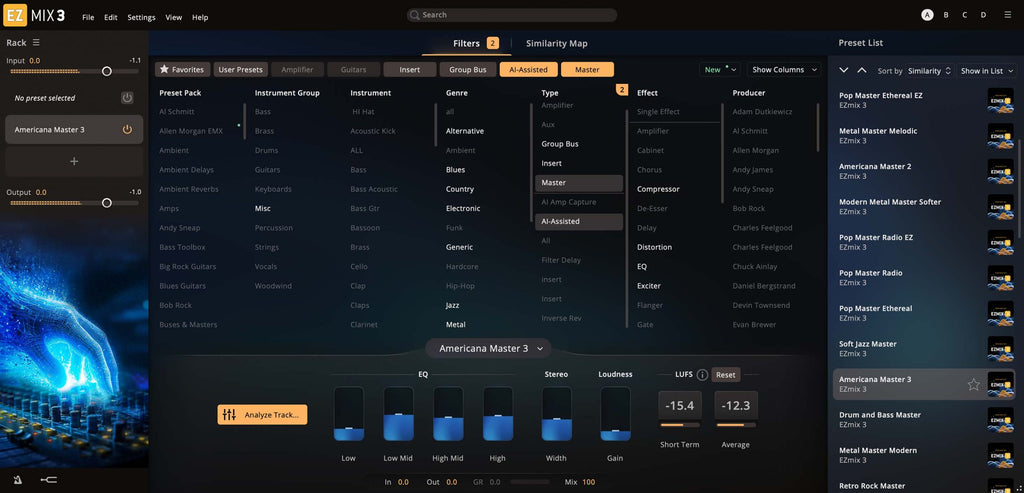Image resolution: width=1024 pixels, height=493 pixels.
Task: Switch to the Filters tab
Action: pyautogui.click(x=466, y=43)
